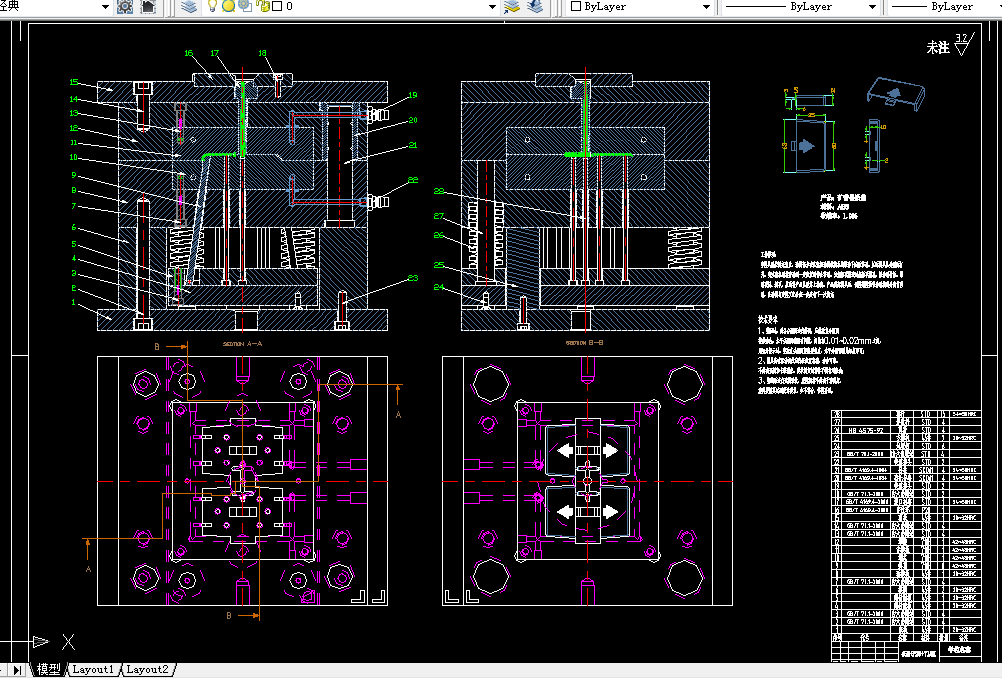This screenshot has width=1002, height=678.
Task: Click the ByLayer color control swatch
Action: click(x=576, y=6)
